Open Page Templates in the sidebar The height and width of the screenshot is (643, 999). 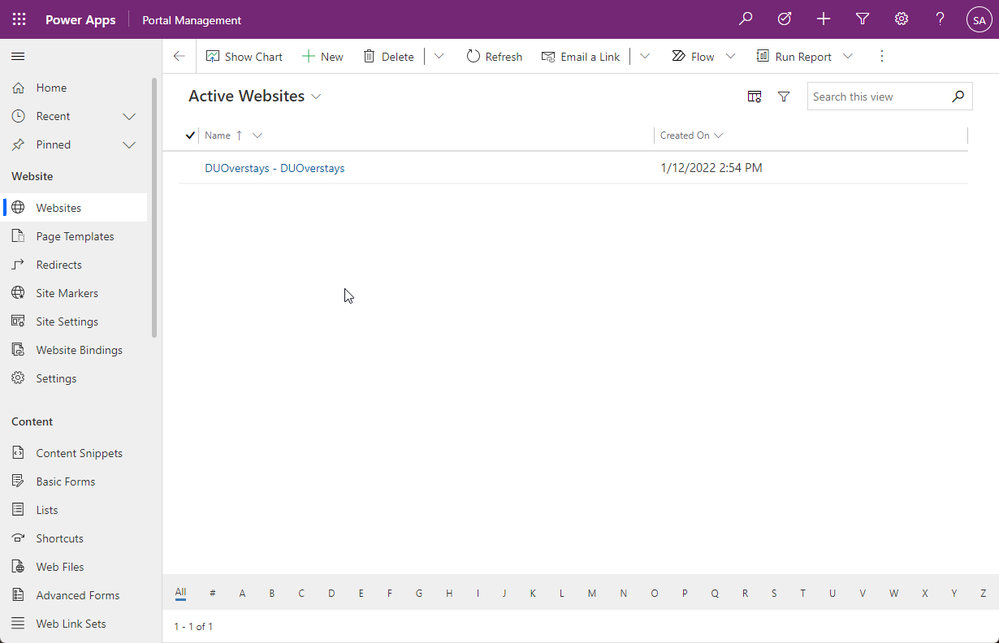click(75, 236)
